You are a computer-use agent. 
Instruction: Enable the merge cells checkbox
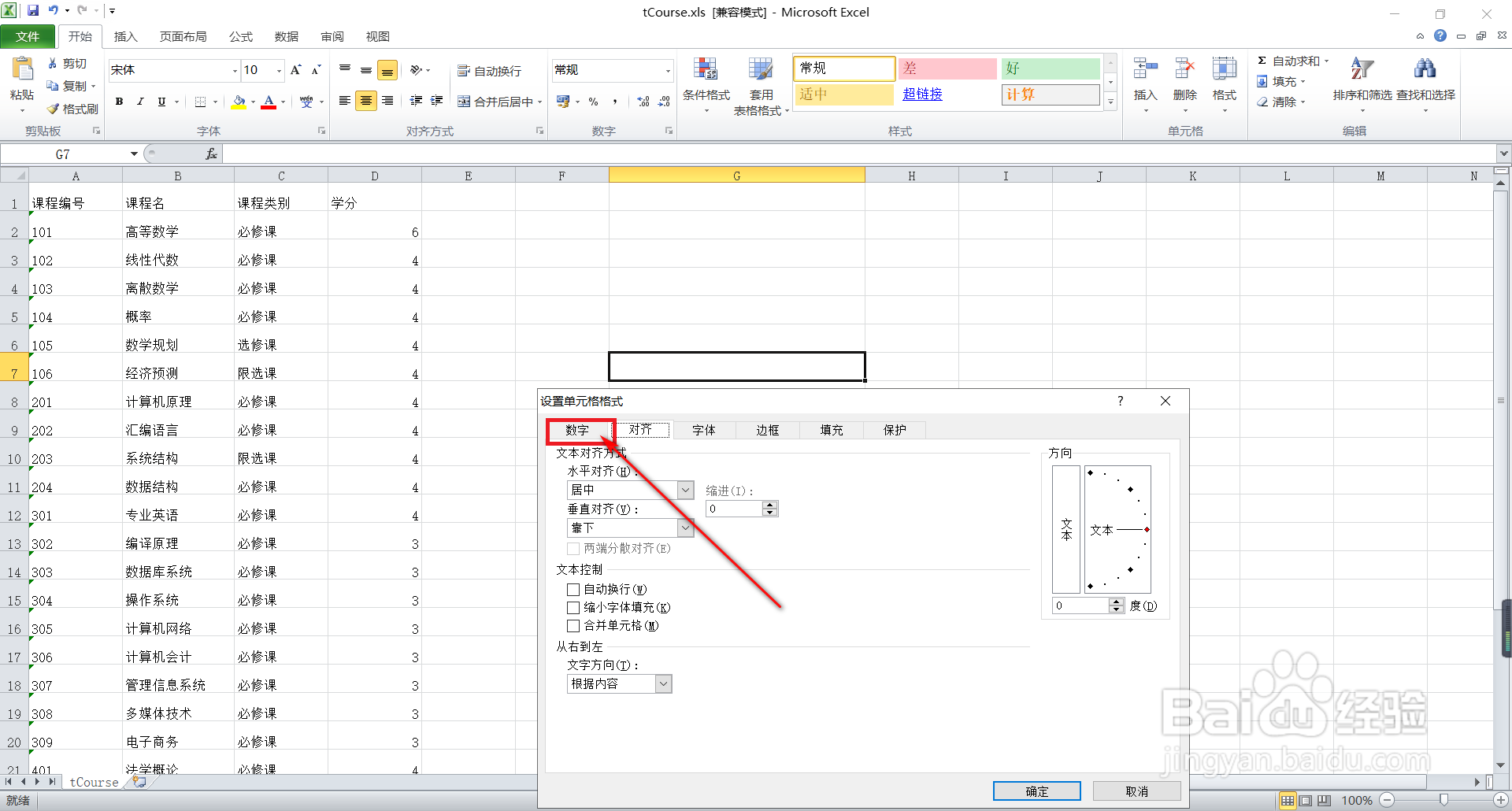click(573, 625)
